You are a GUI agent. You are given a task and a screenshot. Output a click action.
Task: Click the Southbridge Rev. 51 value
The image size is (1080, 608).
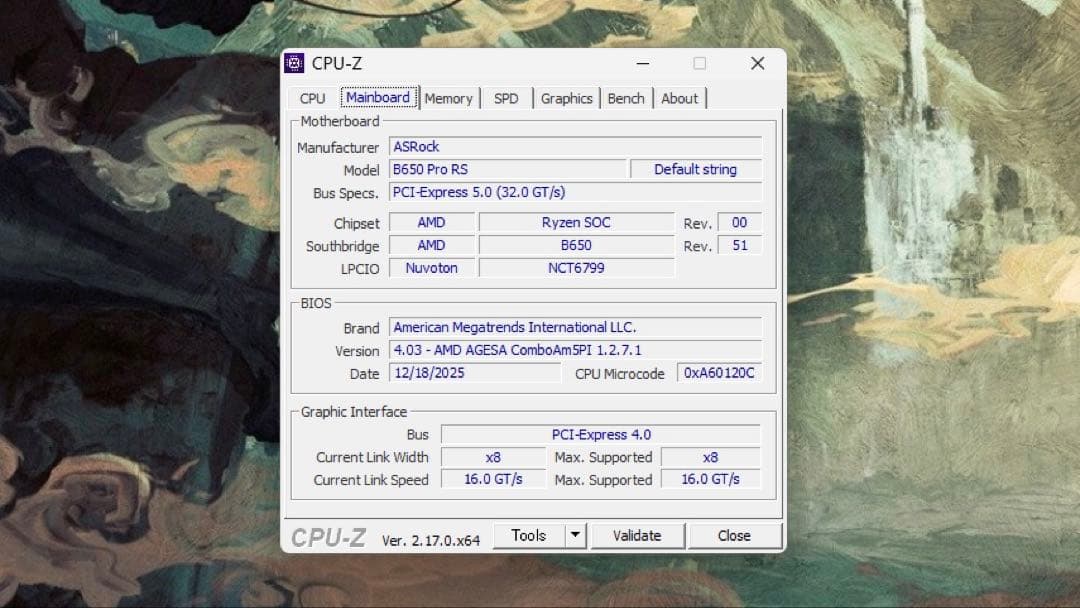740,245
